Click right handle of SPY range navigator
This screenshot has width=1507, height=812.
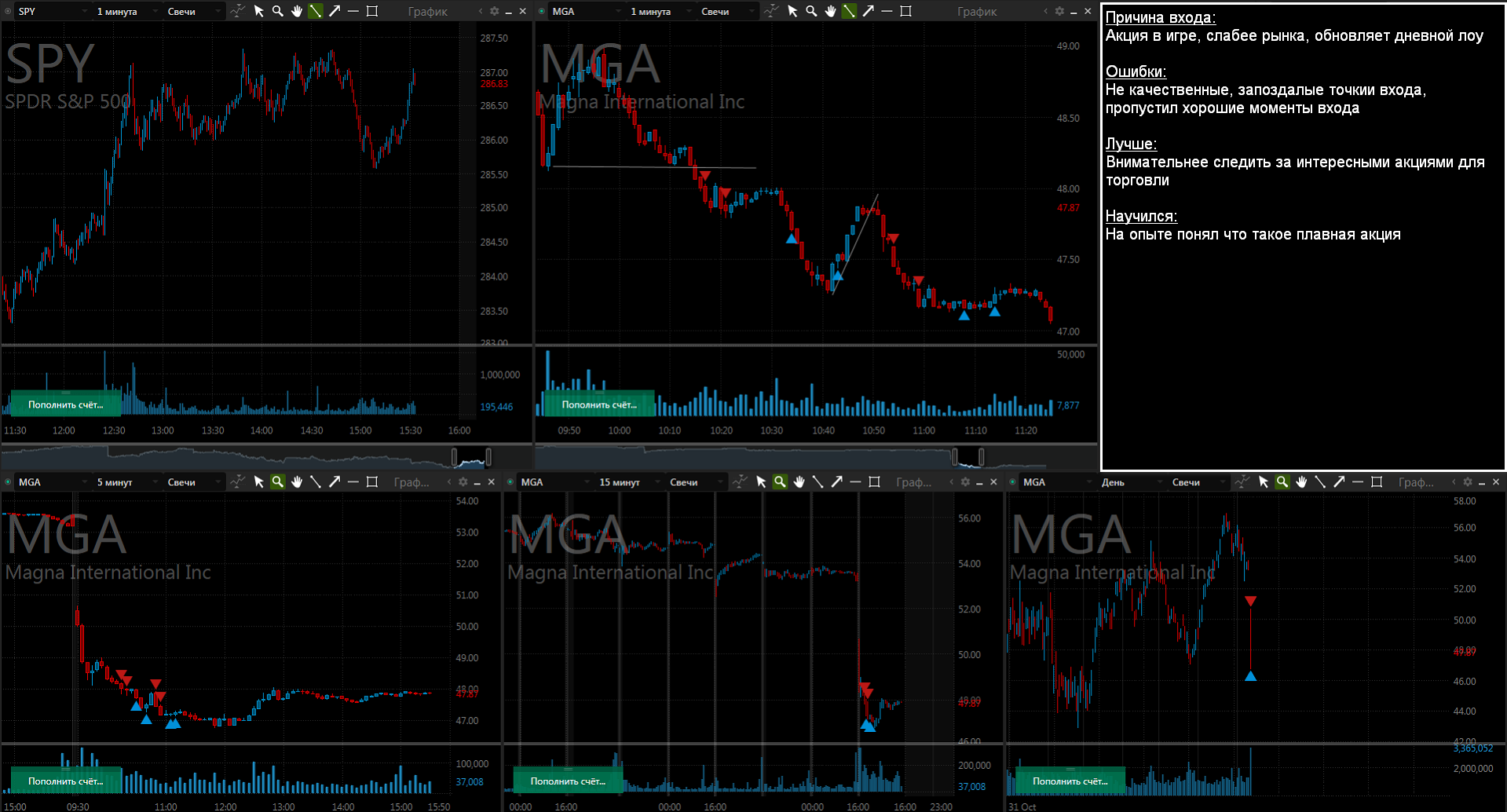click(488, 456)
